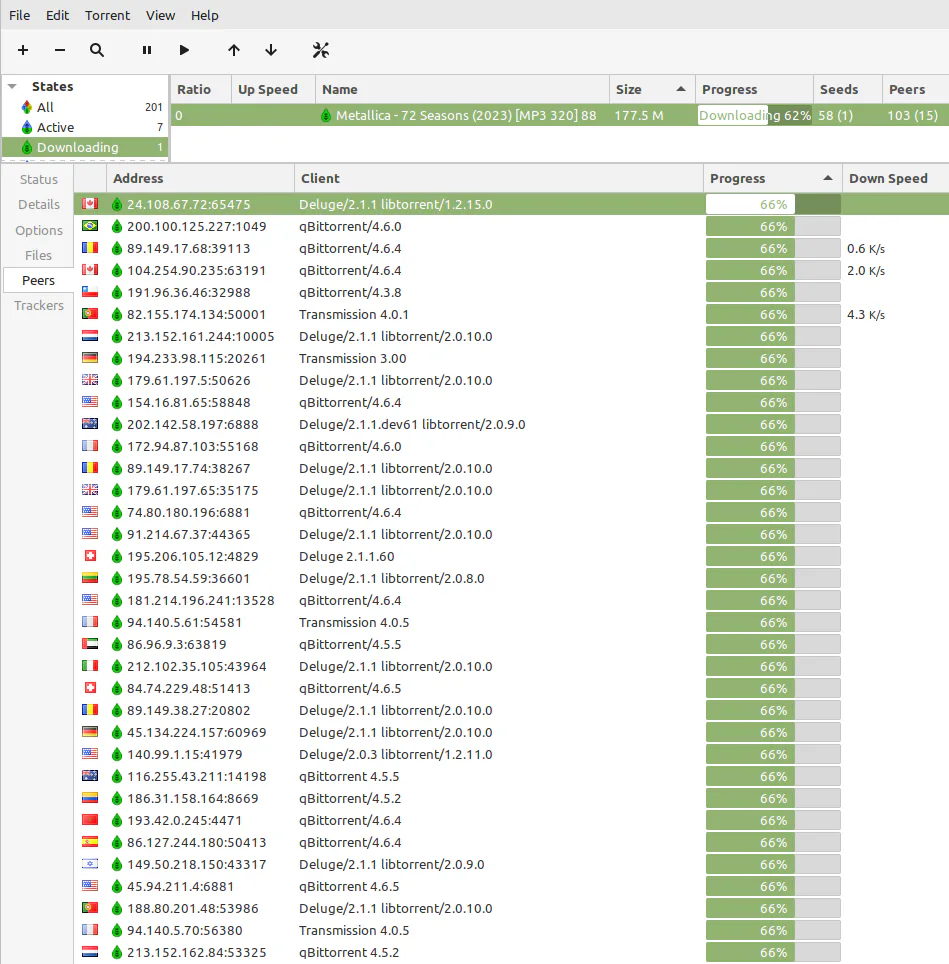Move torrent down in queue arrow

(x=270, y=50)
